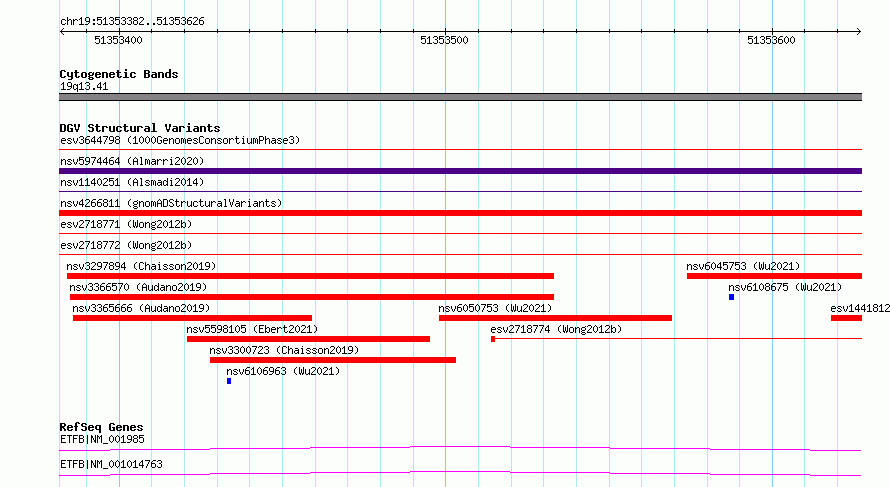Select the red bar under nsv3297894
The height and width of the screenshot is (487, 890).
(x=310, y=276)
